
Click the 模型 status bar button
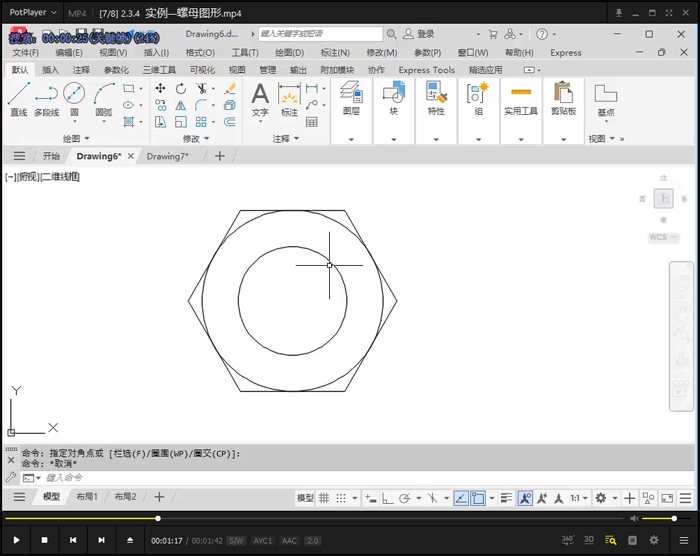(305, 498)
